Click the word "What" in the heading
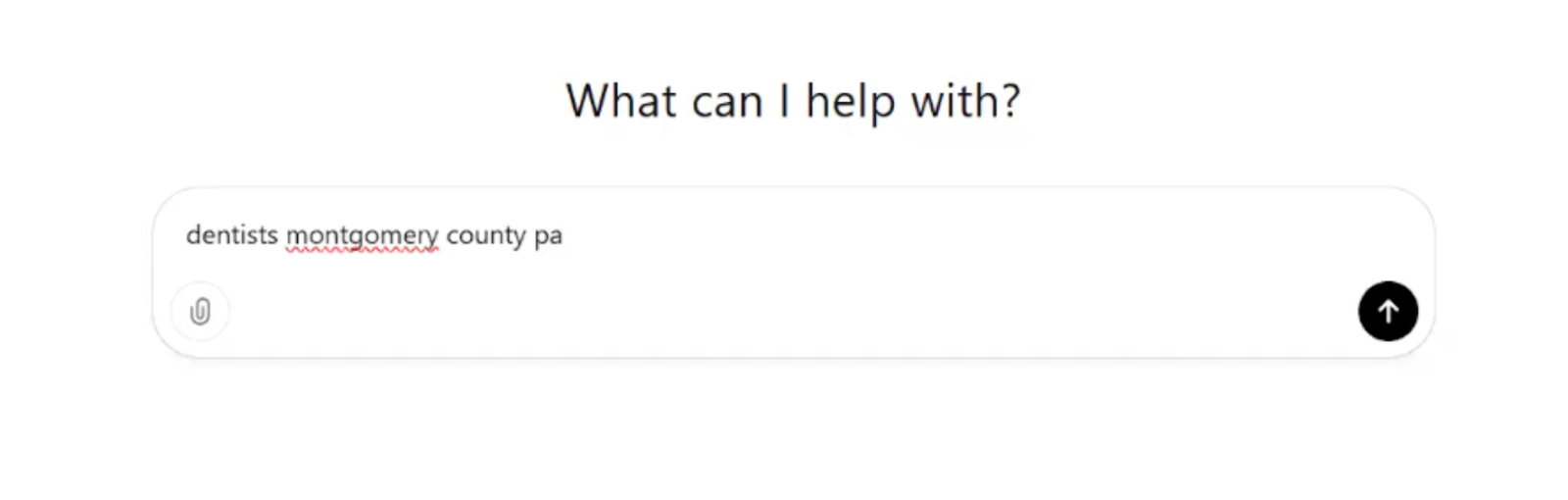The height and width of the screenshot is (500, 1568). [x=621, y=101]
